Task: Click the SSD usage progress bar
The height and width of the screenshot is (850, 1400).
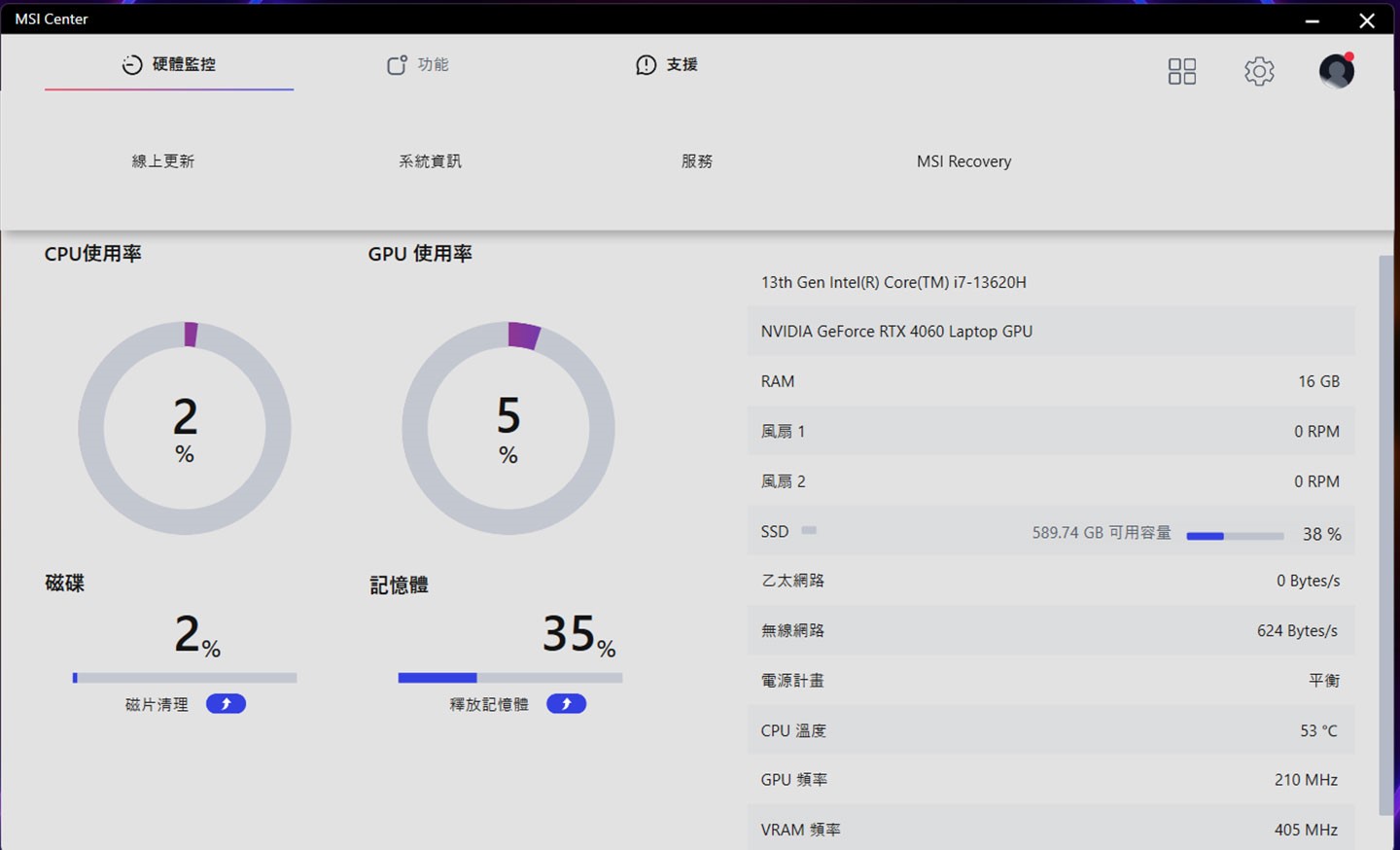Action: click(1235, 536)
